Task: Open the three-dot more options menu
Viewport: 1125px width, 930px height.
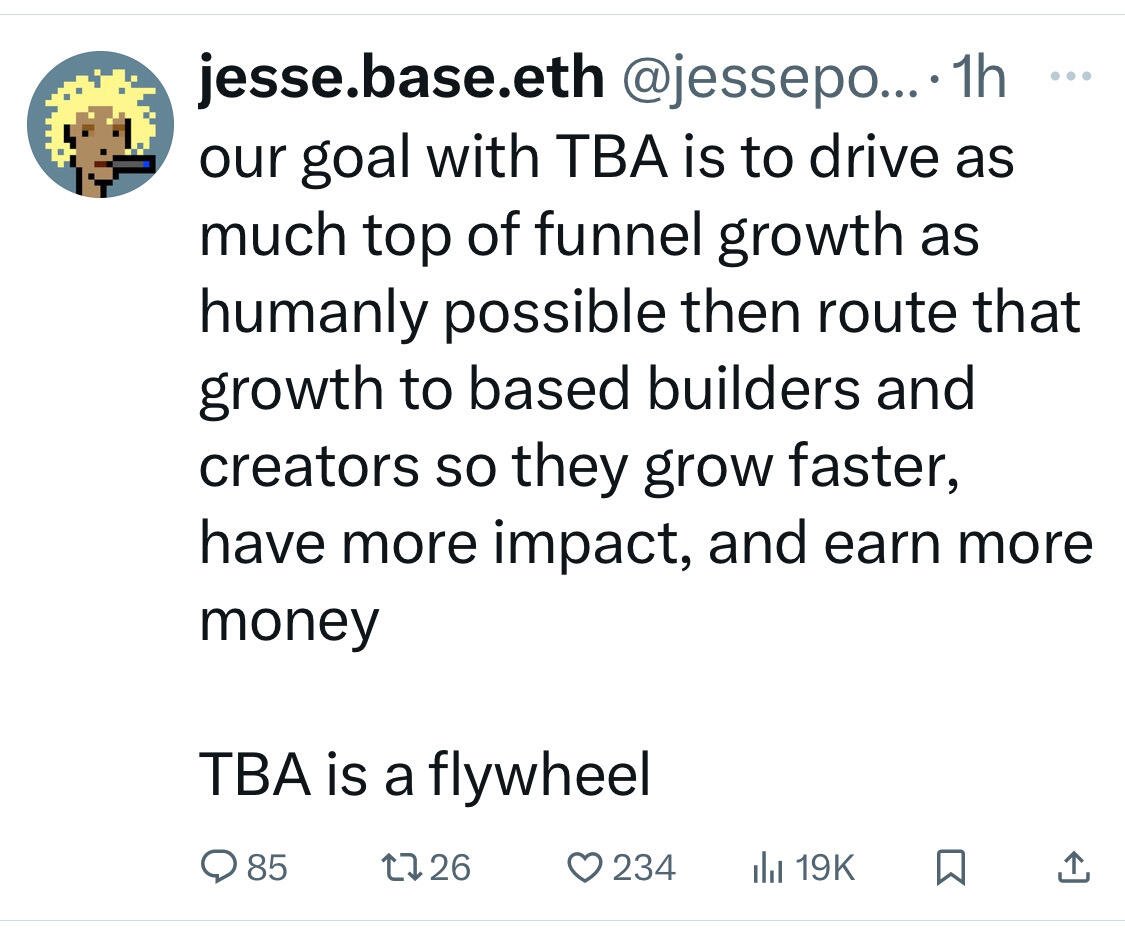Action: (1070, 75)
